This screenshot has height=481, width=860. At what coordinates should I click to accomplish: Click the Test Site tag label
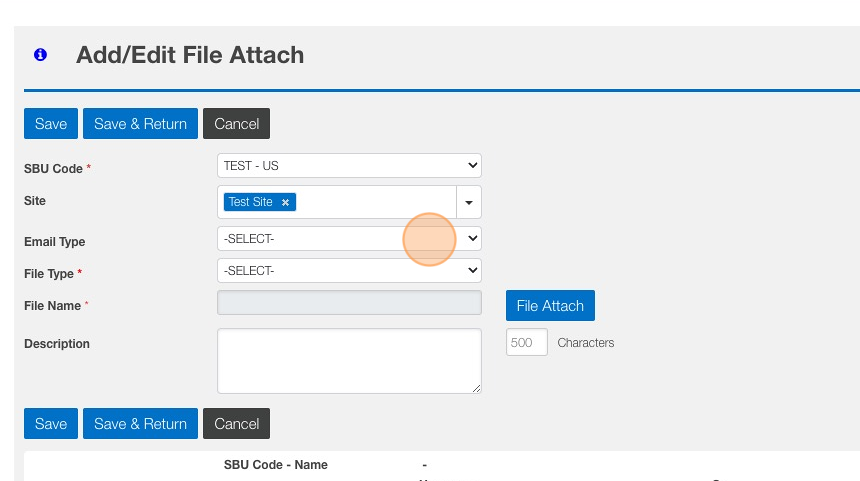click(250, 202)
